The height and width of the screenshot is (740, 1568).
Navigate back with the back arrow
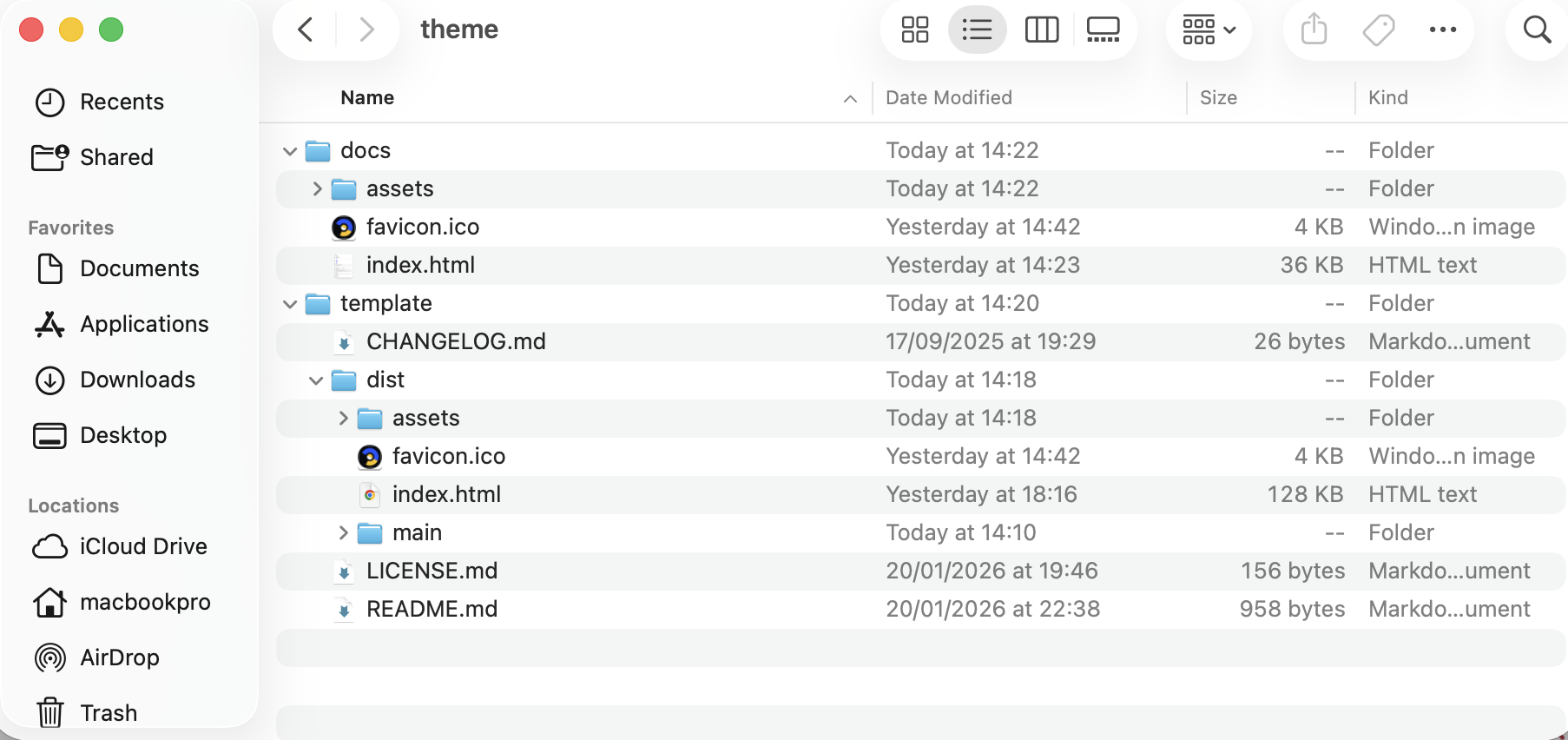(305, 29)
